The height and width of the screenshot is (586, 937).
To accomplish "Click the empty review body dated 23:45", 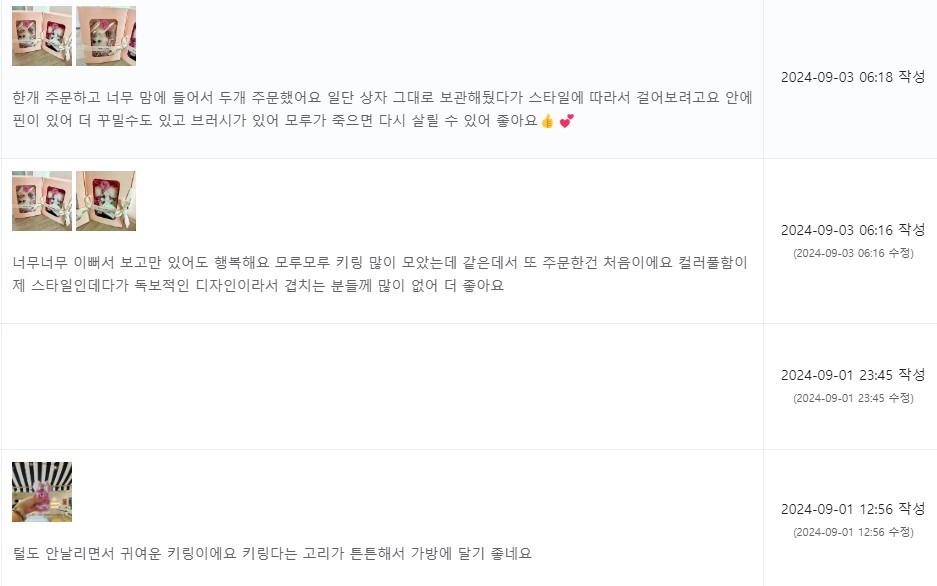I will point(380,387).
